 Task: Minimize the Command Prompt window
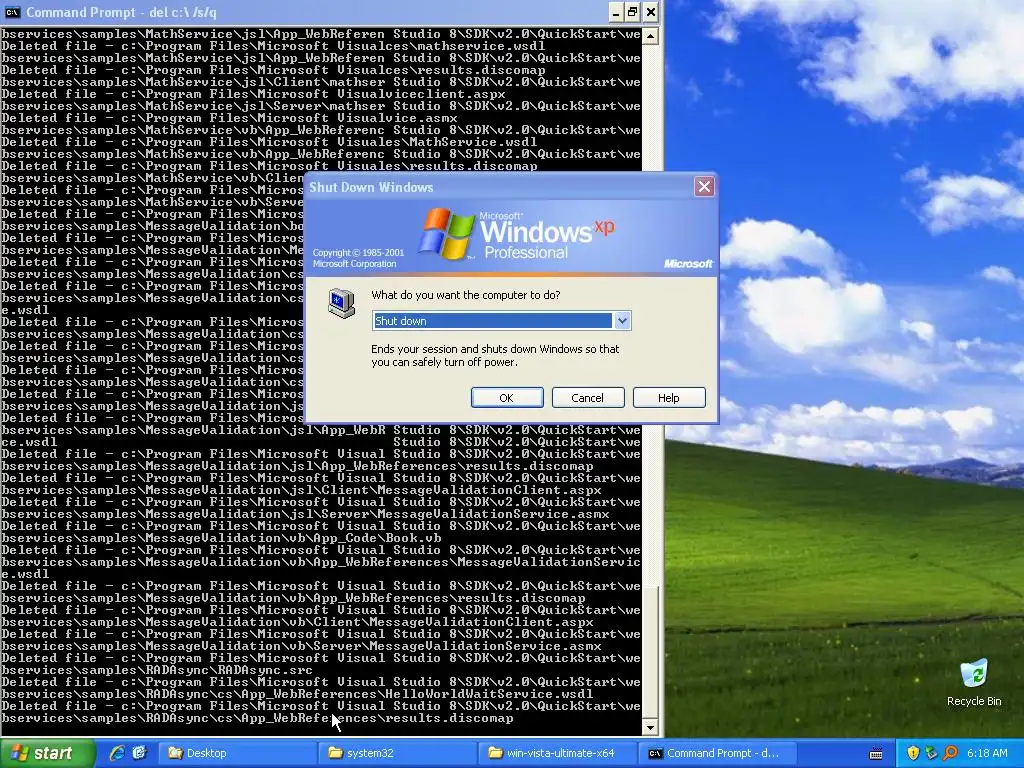pyautogui.click(x=616, y=12)
